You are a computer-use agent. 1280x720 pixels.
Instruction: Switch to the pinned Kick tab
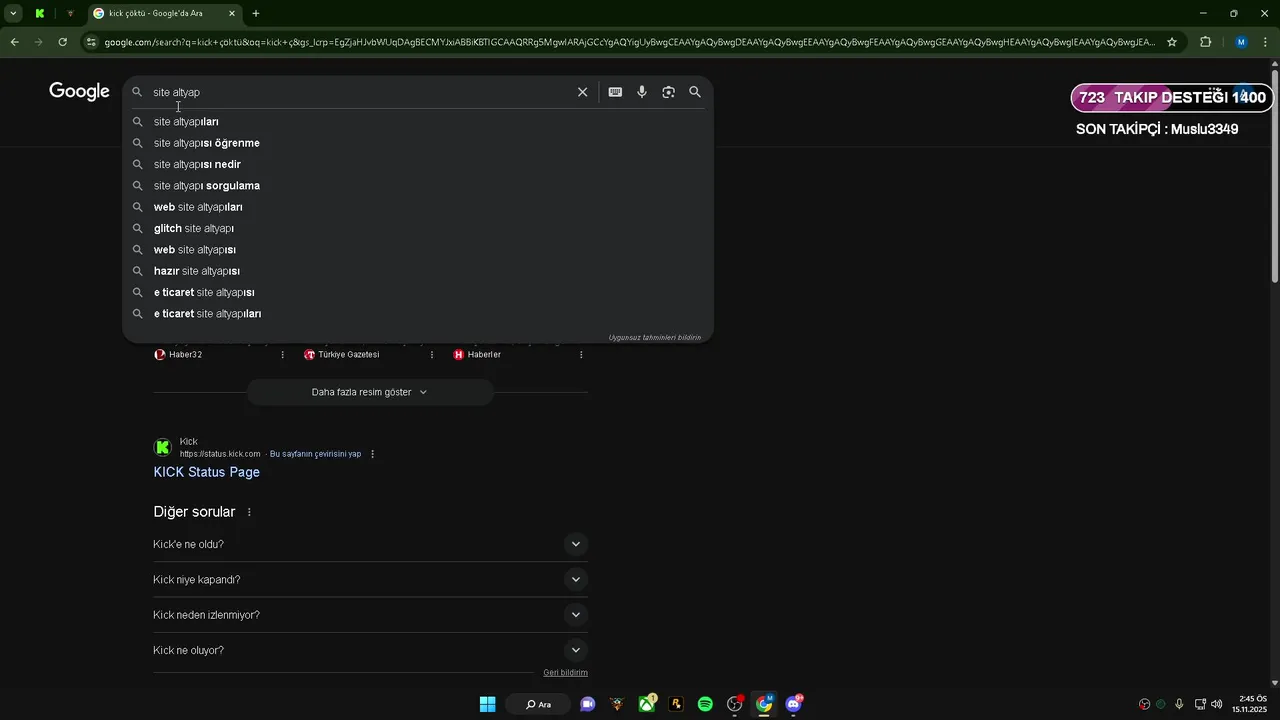(40, 13)
